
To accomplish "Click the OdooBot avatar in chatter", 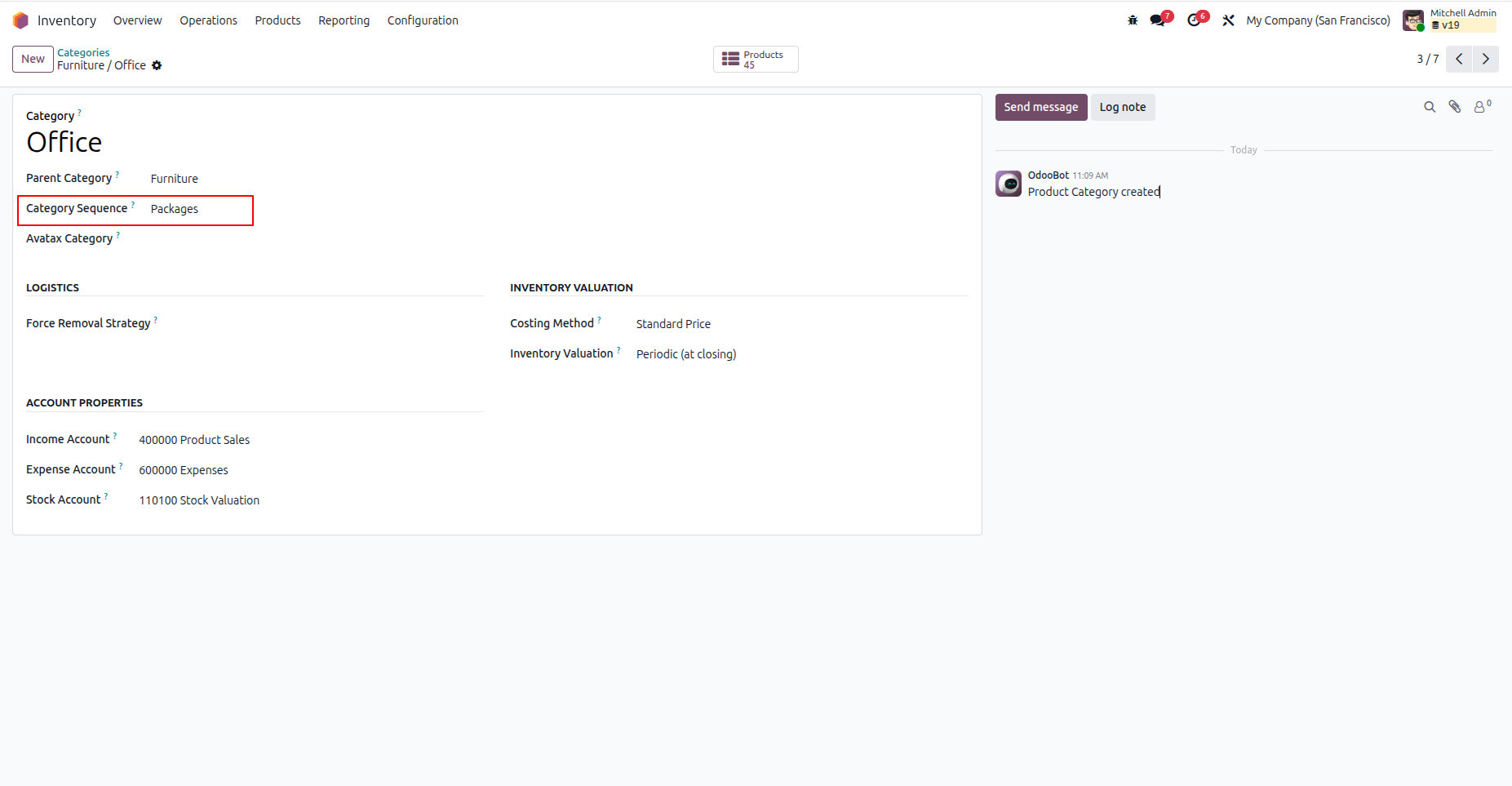I will (x=1009, y=184).
